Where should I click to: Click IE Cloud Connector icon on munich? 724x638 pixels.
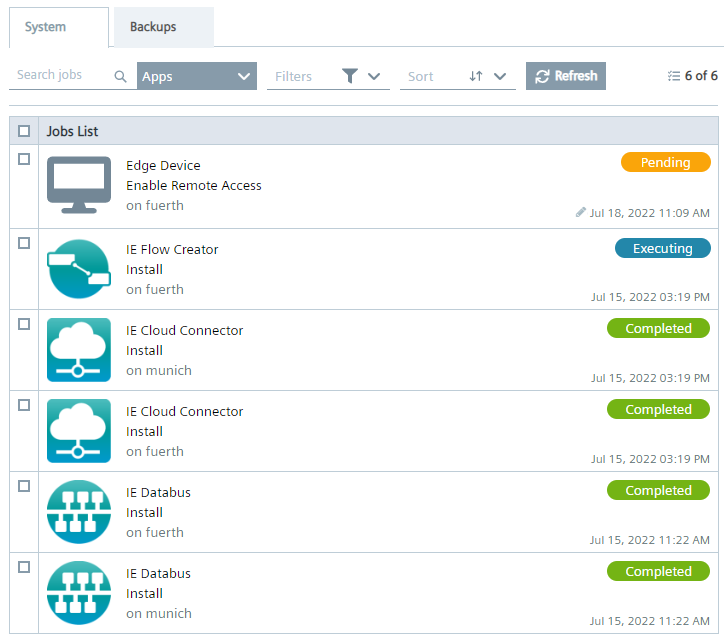coord(79,350)
